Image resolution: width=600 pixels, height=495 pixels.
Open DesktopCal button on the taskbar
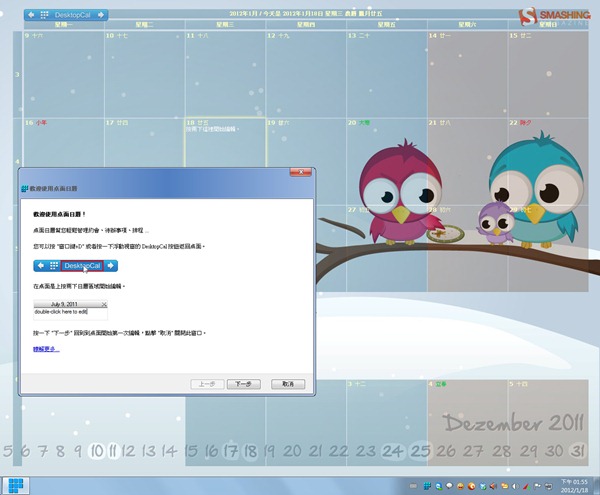16,485
